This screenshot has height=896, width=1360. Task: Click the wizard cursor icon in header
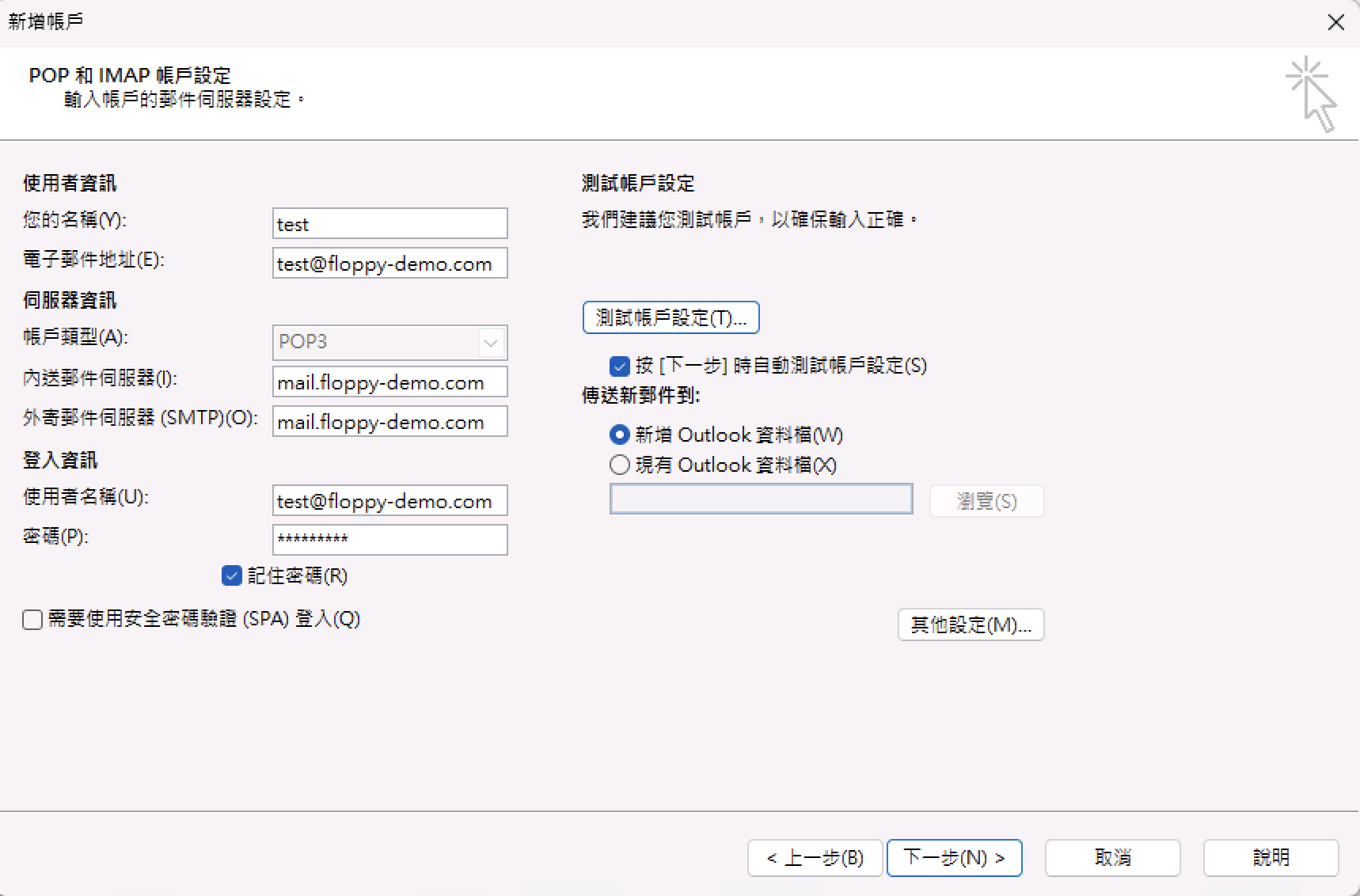[x=1312, y=94]
